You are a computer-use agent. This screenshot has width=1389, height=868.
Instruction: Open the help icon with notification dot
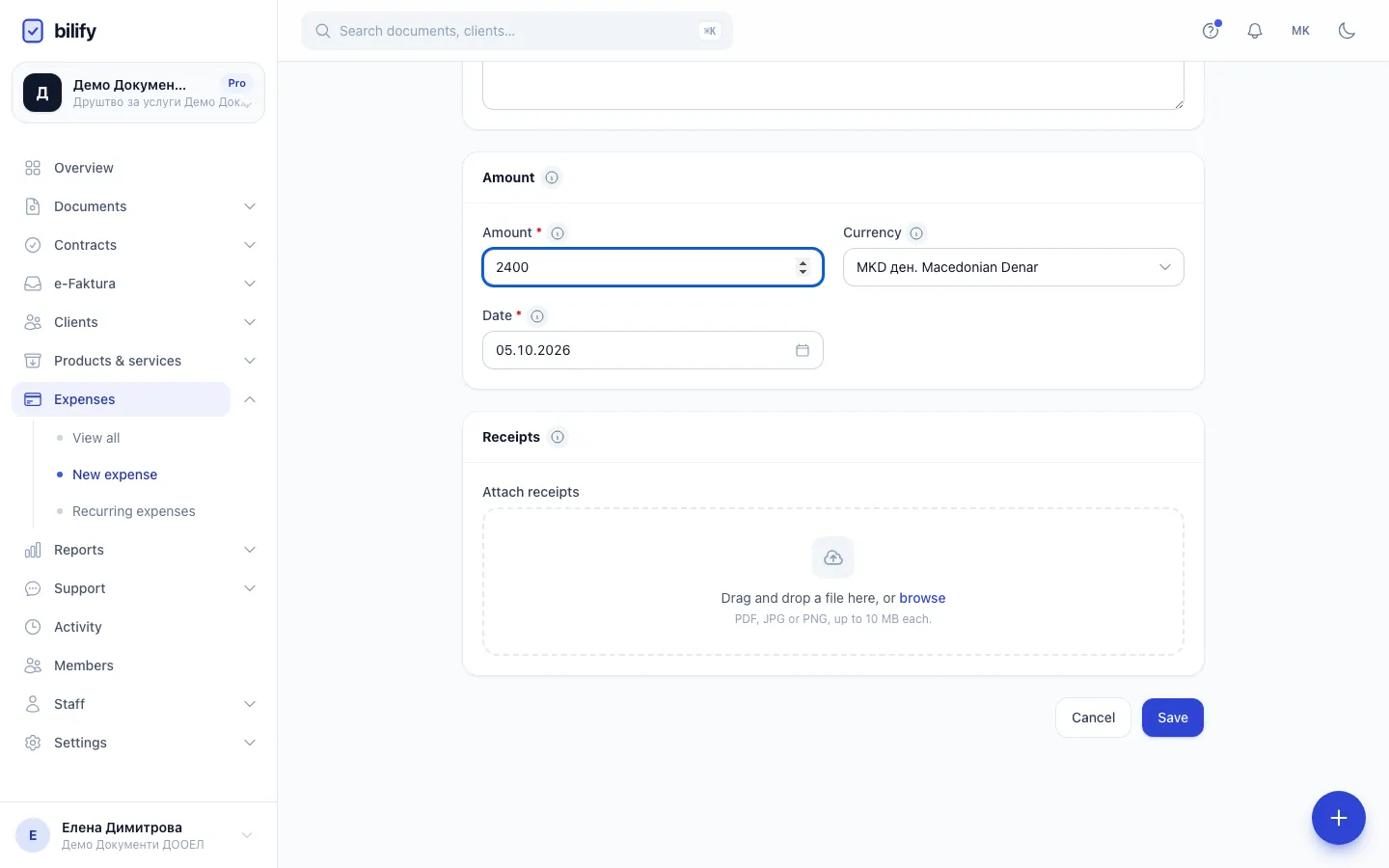(x=1211, y=31)
